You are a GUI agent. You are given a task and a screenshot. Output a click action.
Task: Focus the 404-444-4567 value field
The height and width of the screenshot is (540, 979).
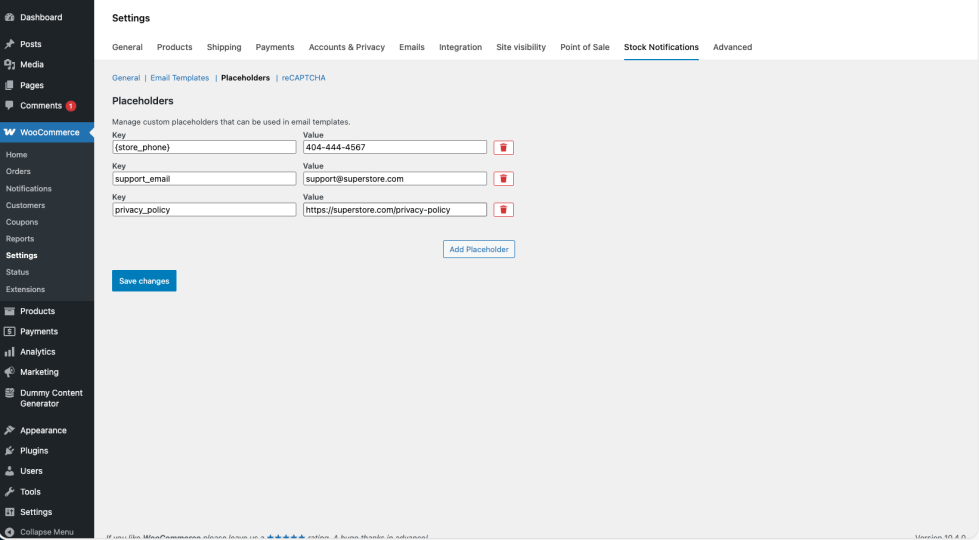point(395,147)
